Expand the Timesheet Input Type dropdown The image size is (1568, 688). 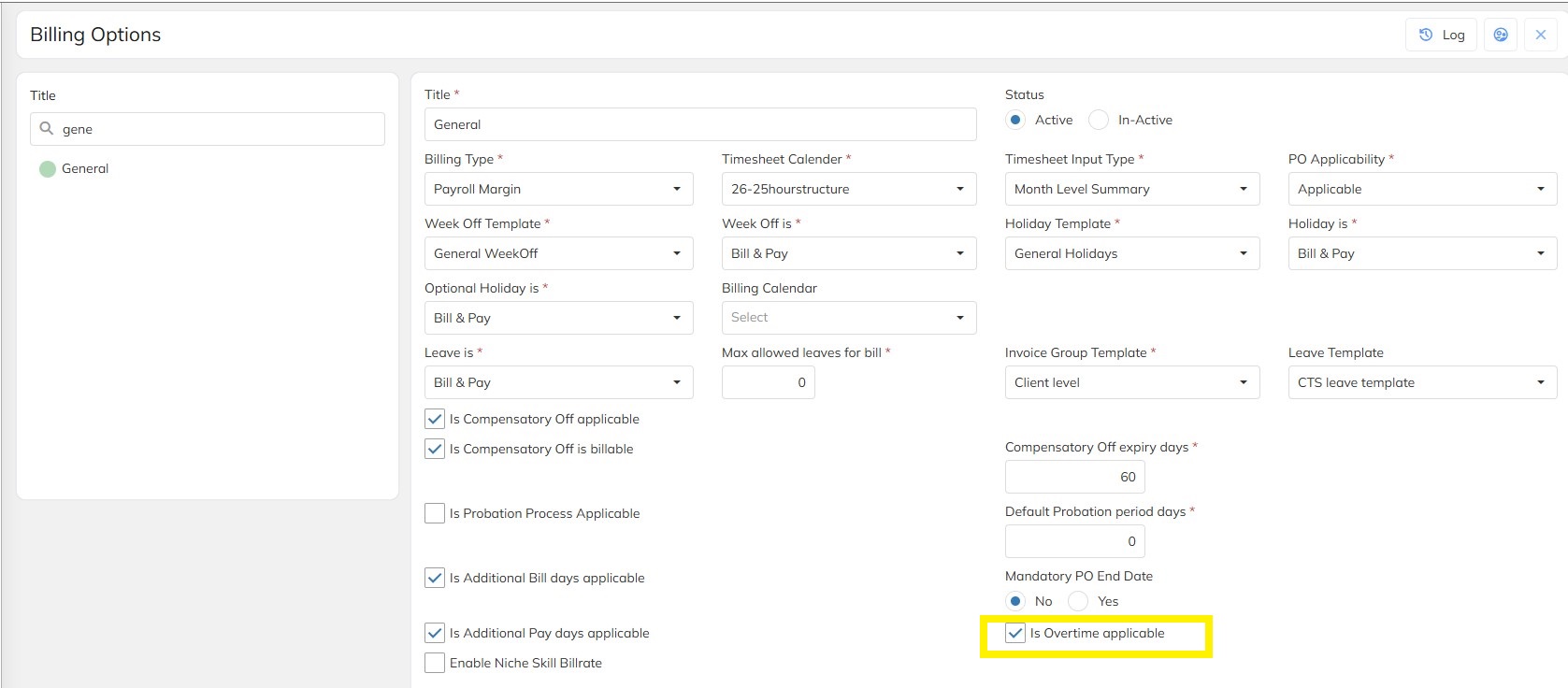(x=1131, y=189)
